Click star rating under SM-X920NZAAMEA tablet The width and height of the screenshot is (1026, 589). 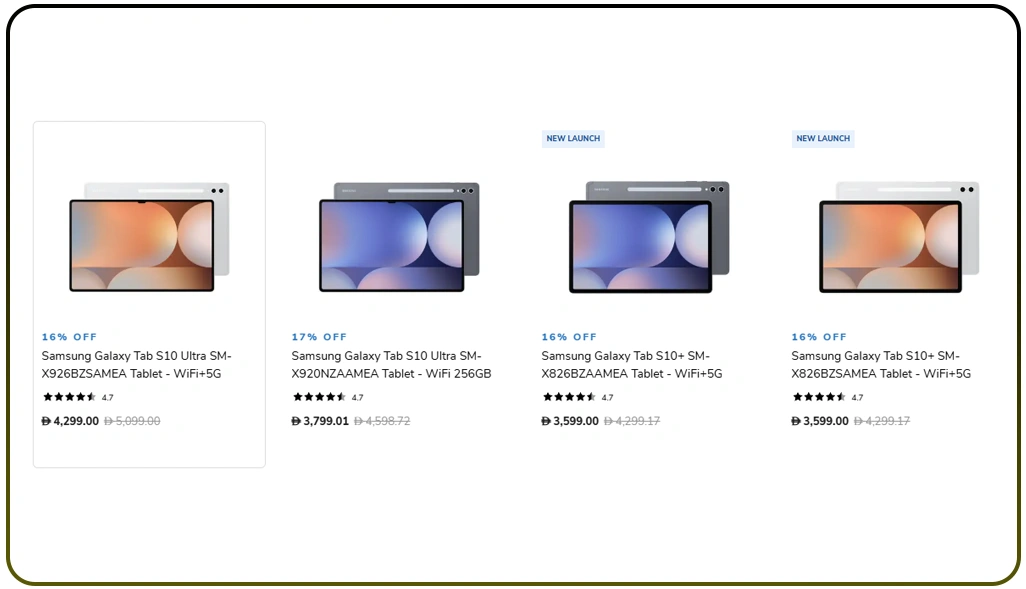click(319, 397)
